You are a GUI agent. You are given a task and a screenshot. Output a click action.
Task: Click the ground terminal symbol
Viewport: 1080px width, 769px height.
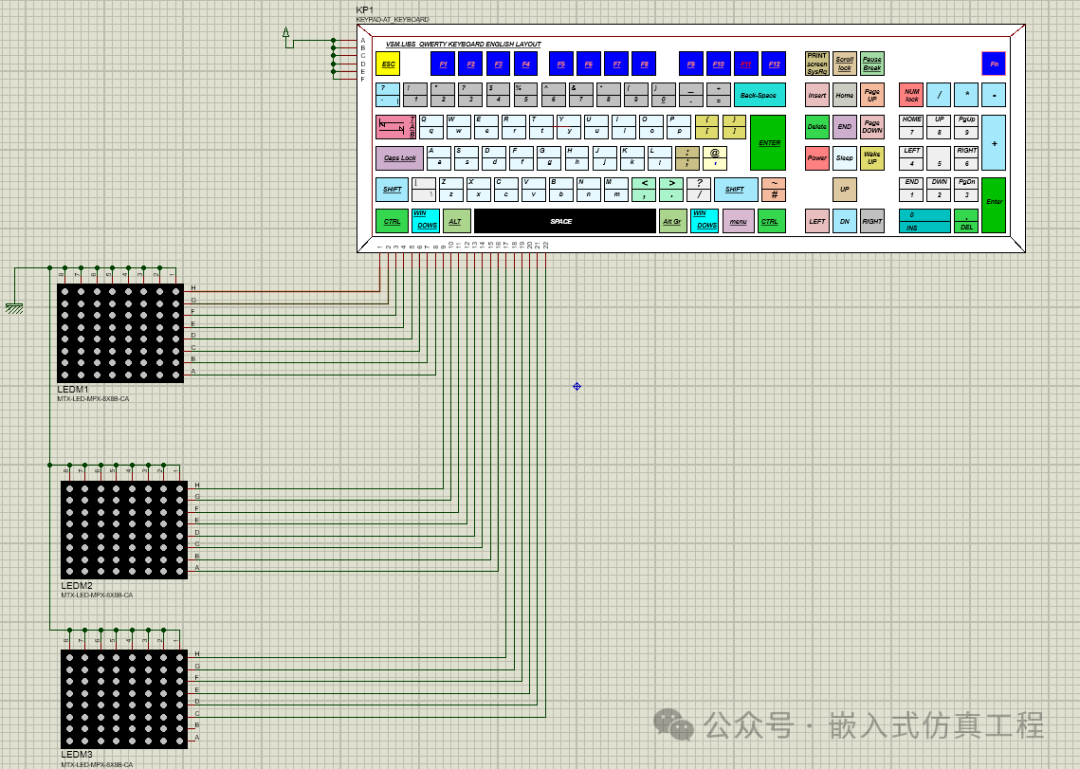[14, 308]
